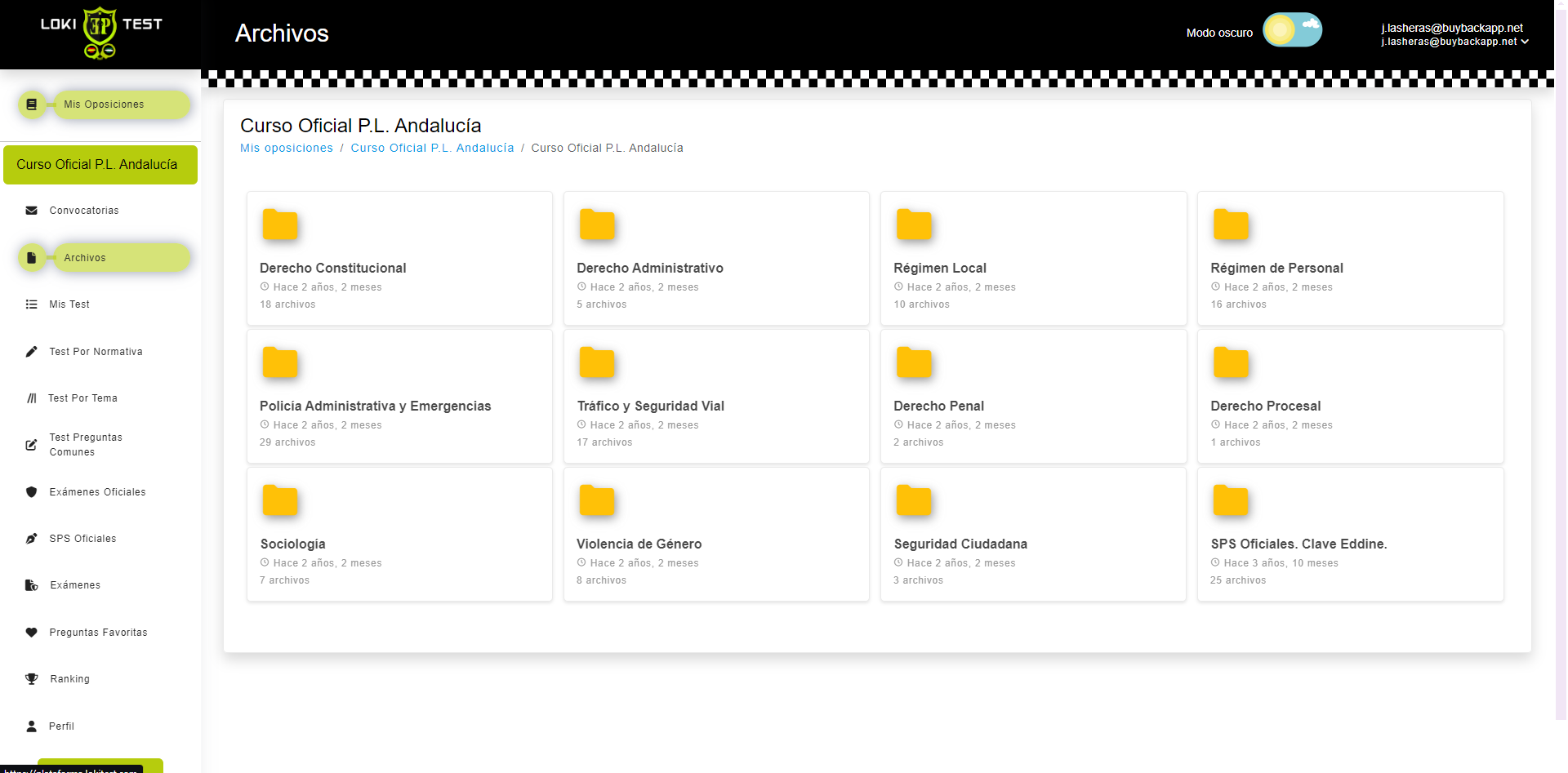Viewport: 1568px width, 773px height.
Task: Click the pencil icon for Test Por Normativa
Action: (31, 352)
